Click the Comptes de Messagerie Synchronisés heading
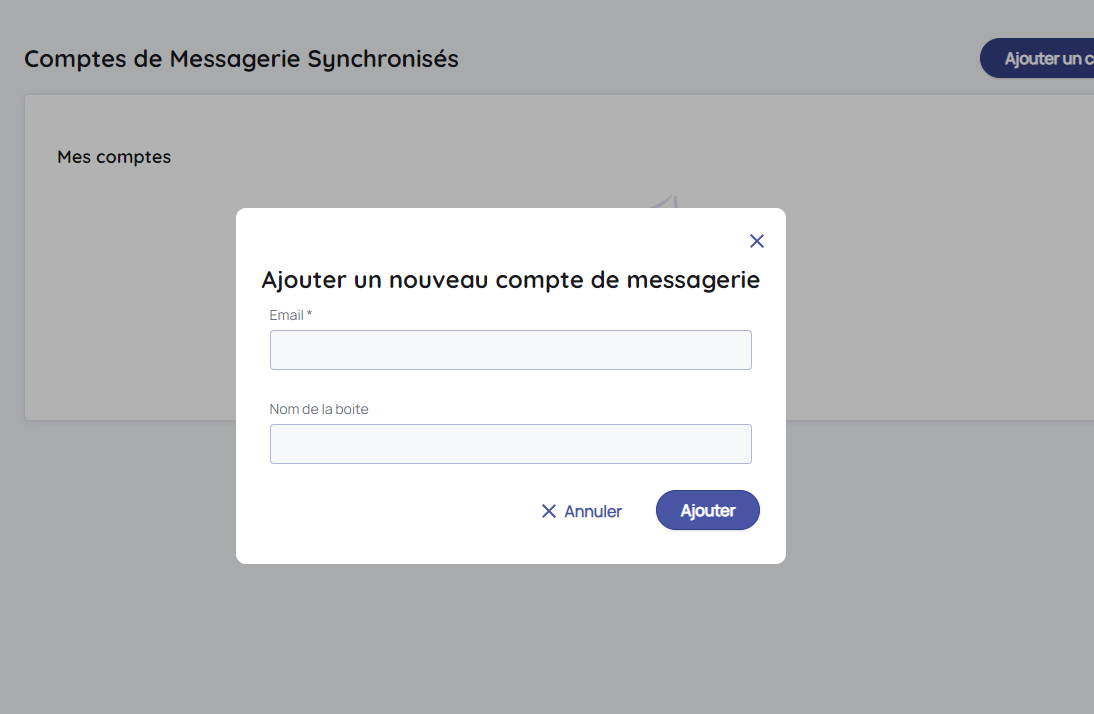 coord(241,59)
